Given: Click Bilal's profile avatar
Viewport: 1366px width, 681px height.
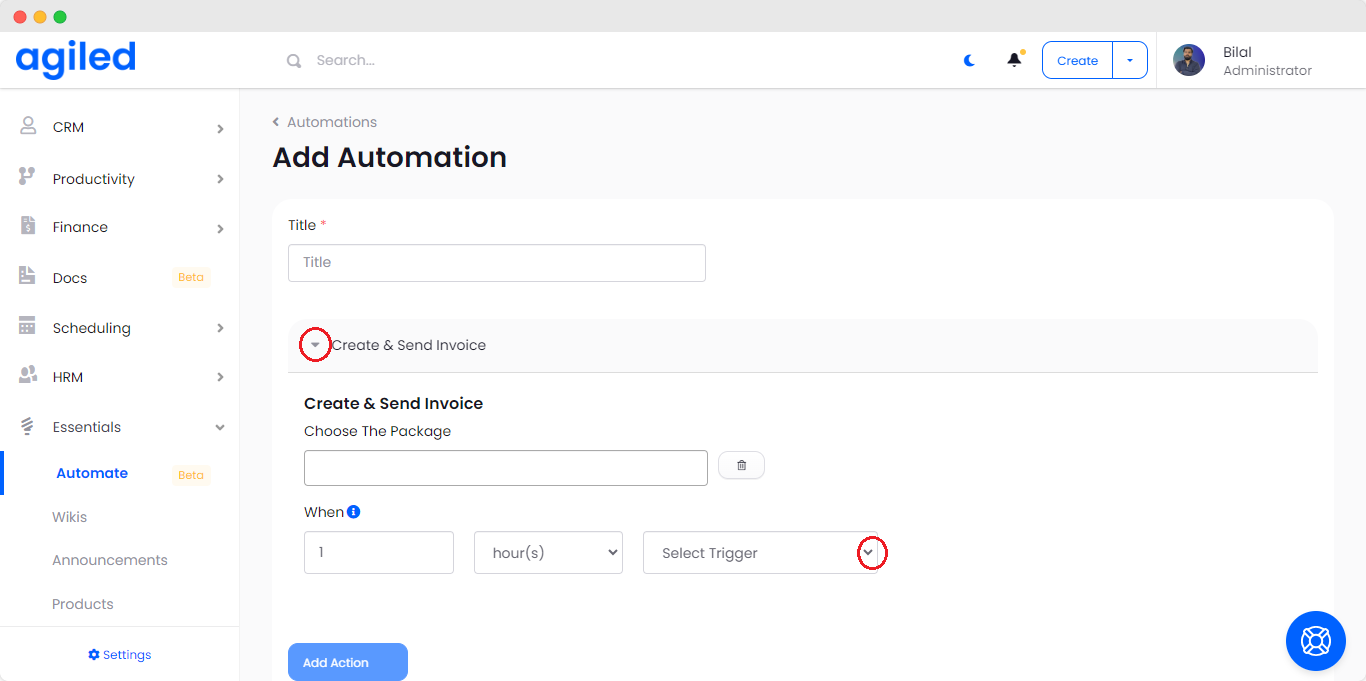Looking at the screenshot, I should pos(1189,60).
